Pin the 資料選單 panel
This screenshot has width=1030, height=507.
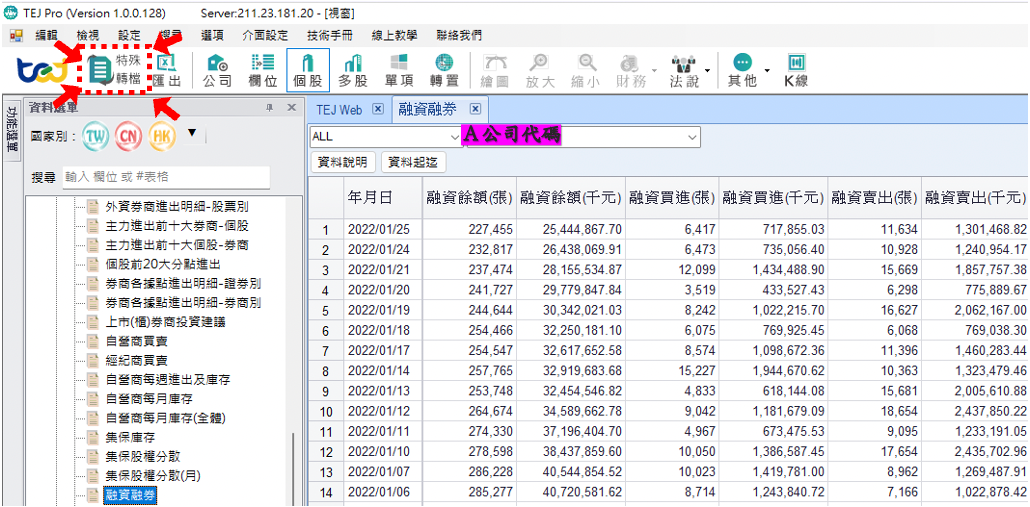coord(269,108)
